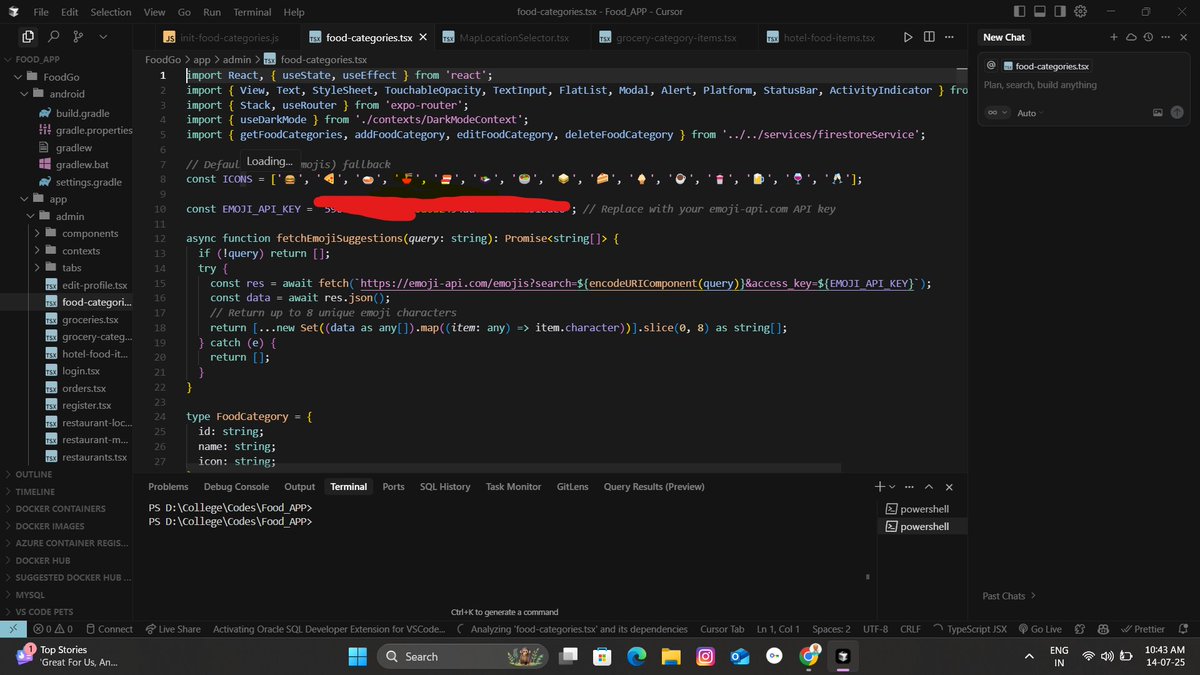This screenshot has height=675, width=1200.
Task: Open the Auto model selector
Action: click(x=1031, y=113)
